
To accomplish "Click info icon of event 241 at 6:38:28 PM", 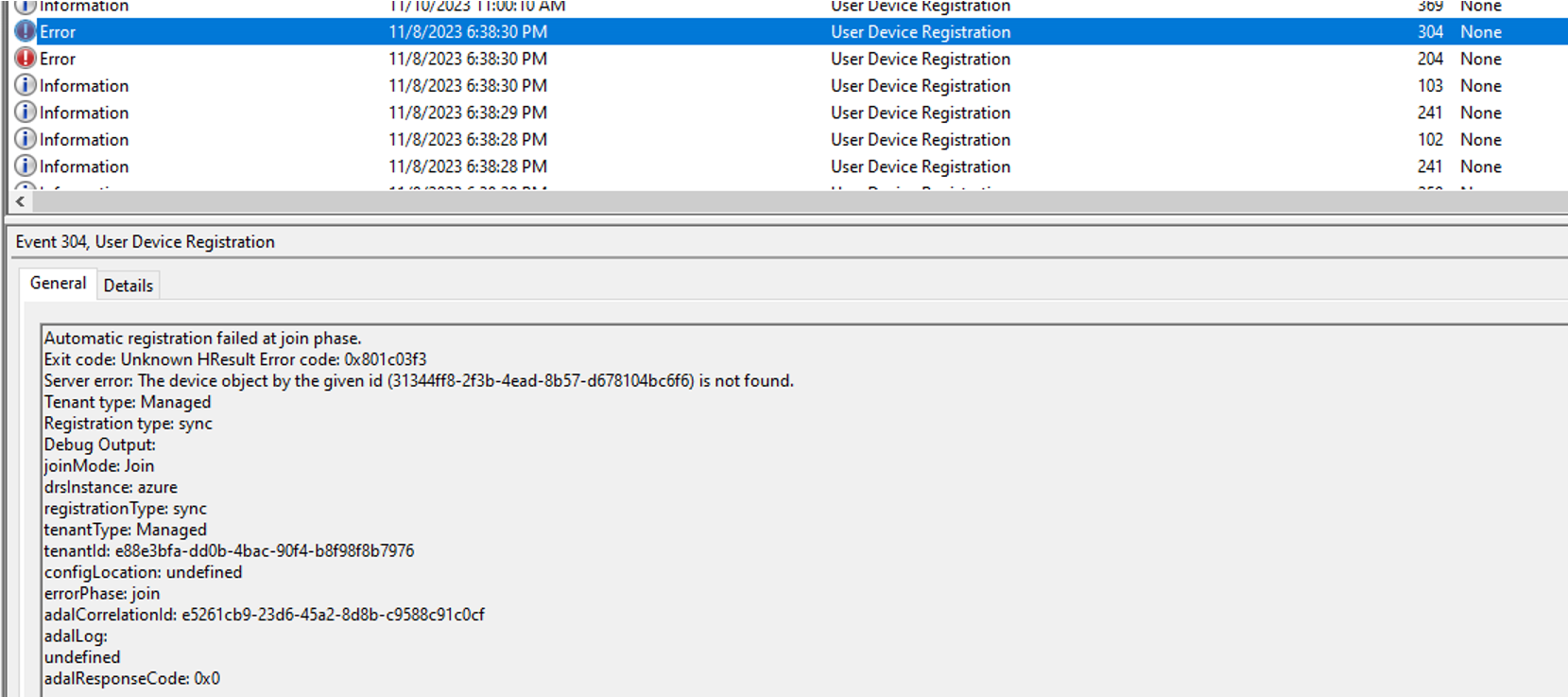I will (x=26, y=166).
